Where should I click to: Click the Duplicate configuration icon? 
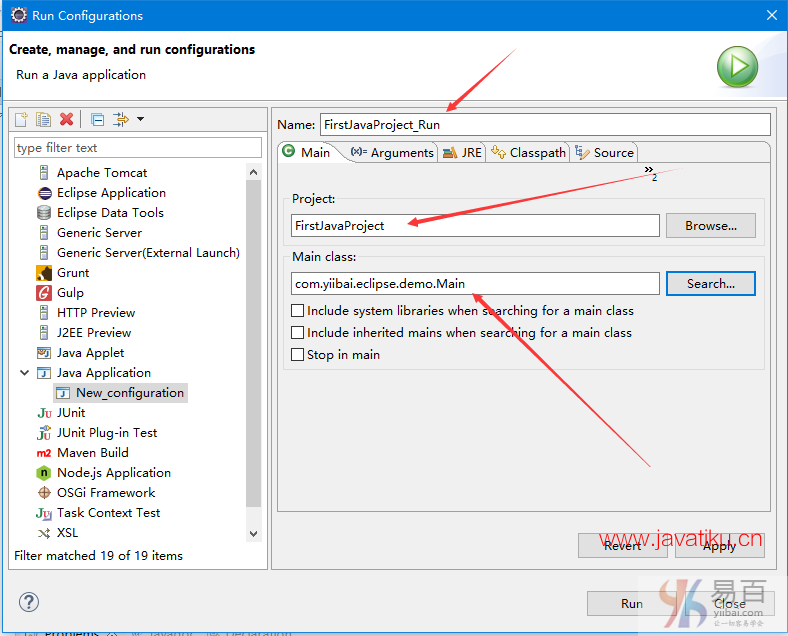(43, 120)
